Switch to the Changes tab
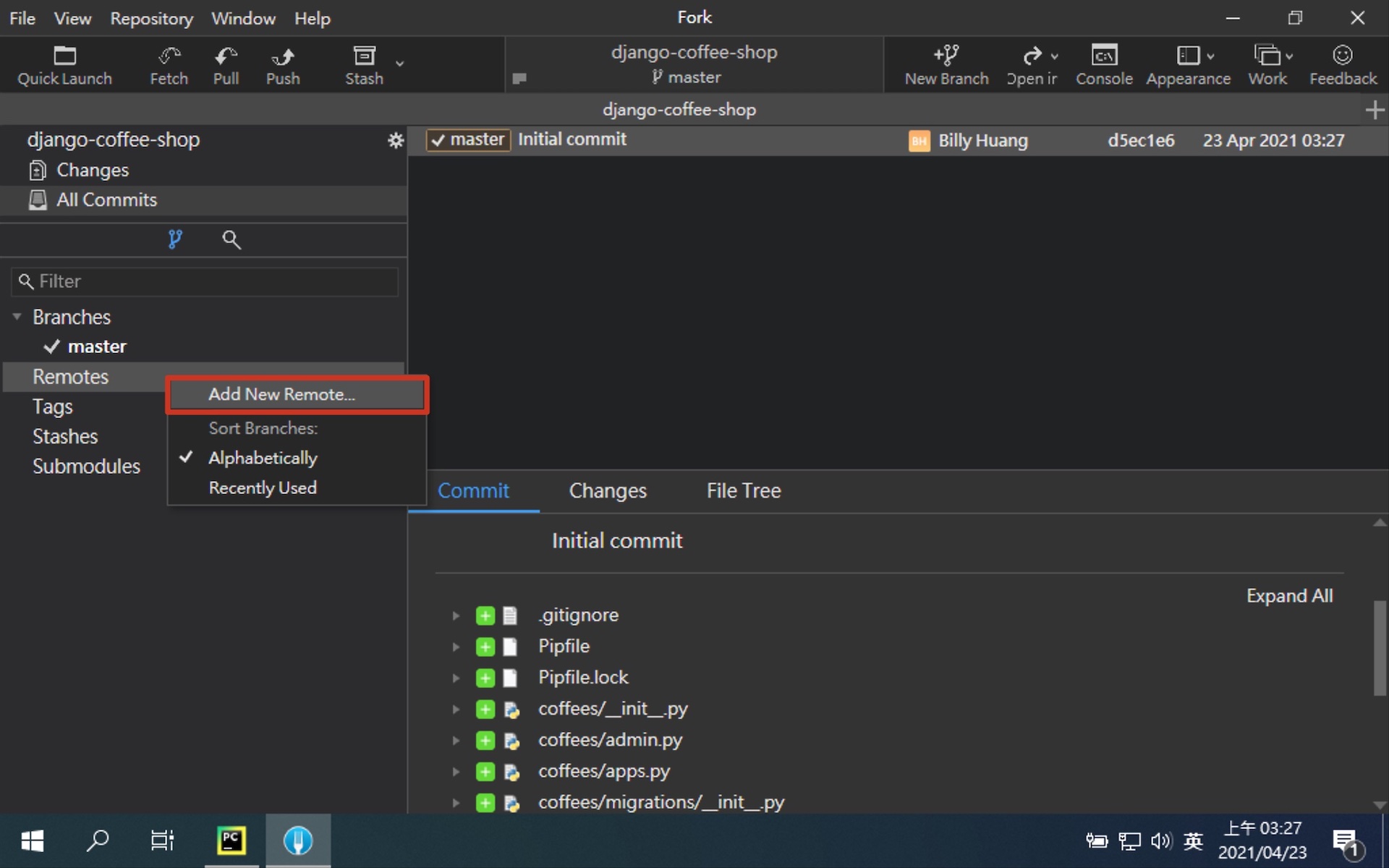Screen dimensions: 1389x868 [x=608, y=490]
